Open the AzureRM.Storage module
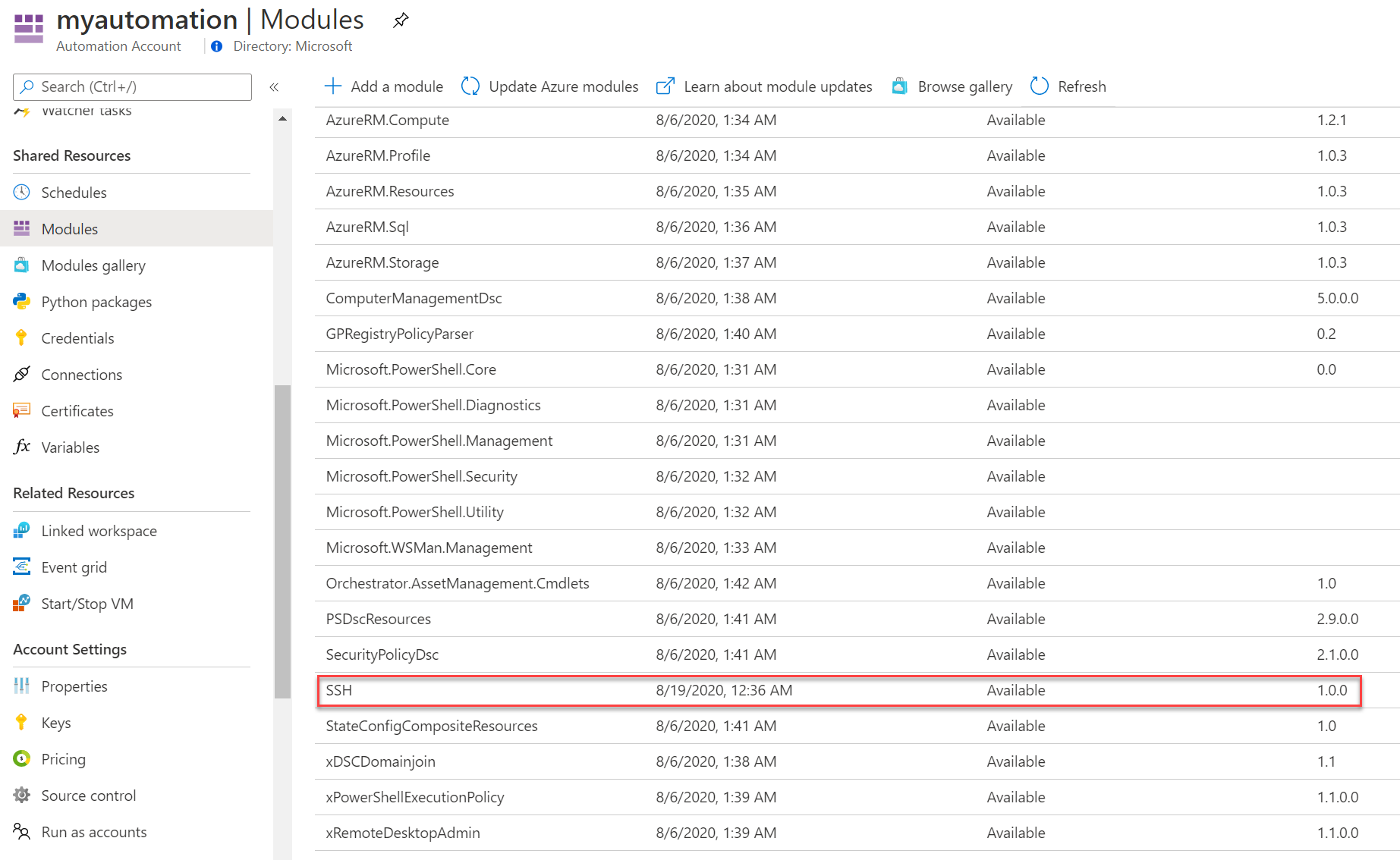Viewport: 1400px width, 860px height. [382, 262]
